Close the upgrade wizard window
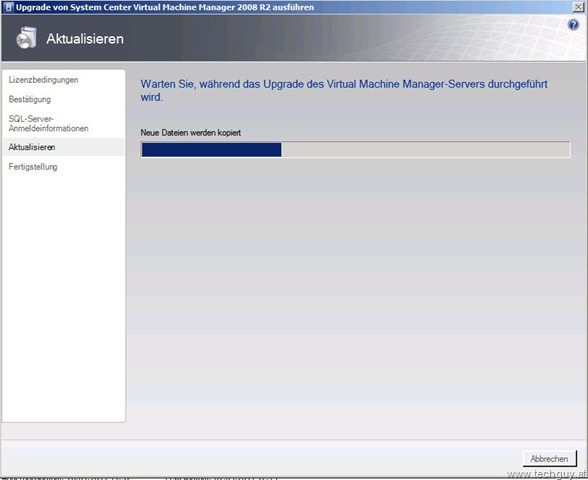The height and width of the screenshot is (480, 588). 578,7
